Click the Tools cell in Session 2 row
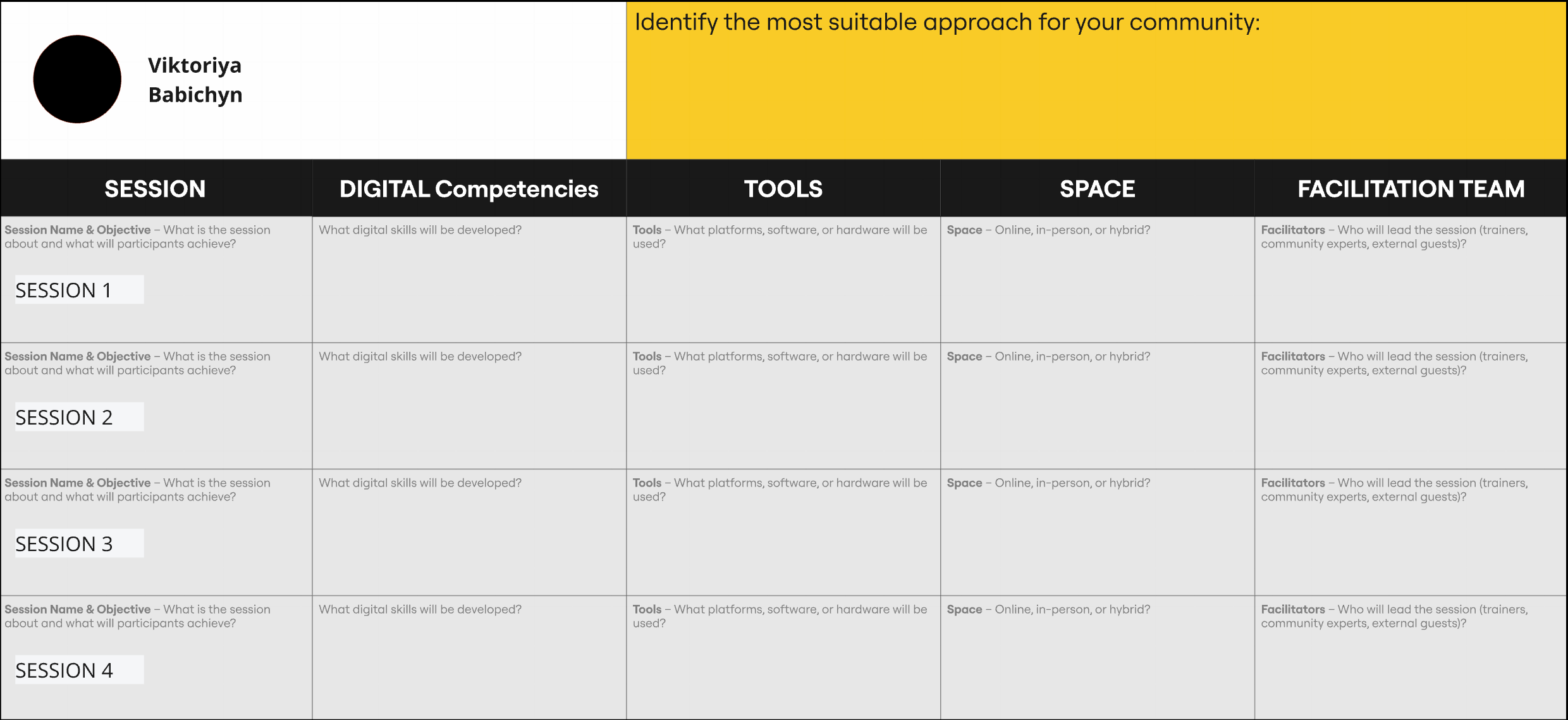This screenshot has width=1568, height=720. pyautogui.click(x=783, y=411)
